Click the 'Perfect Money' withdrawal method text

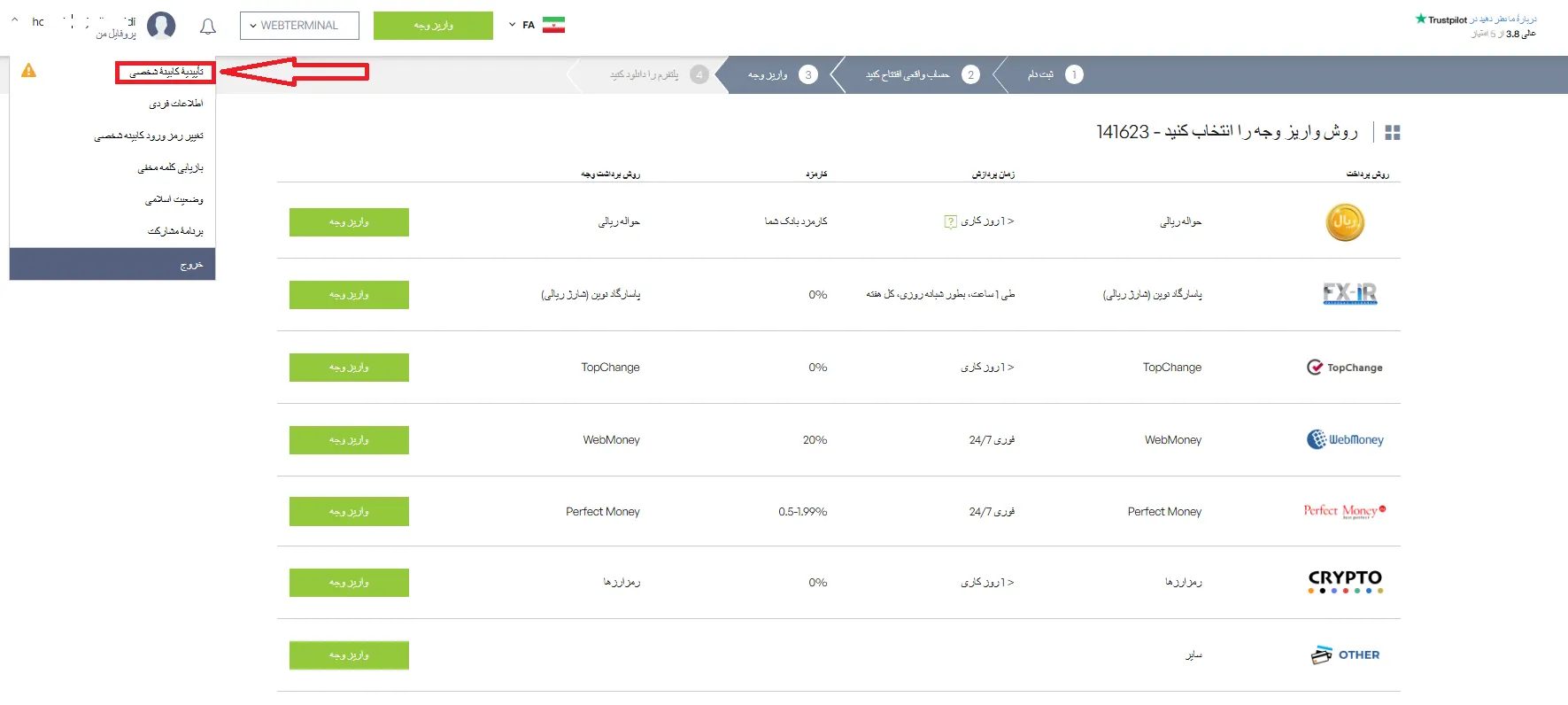tap(603, 512)
